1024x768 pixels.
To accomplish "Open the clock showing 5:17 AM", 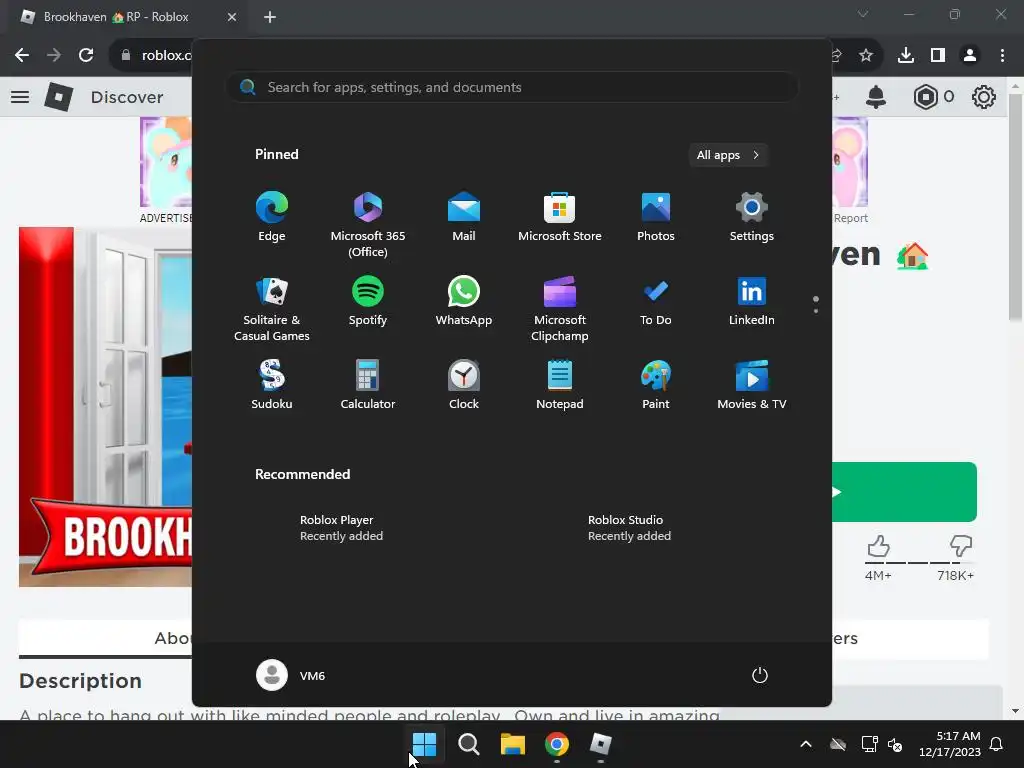I will click(x=950, y=744).
